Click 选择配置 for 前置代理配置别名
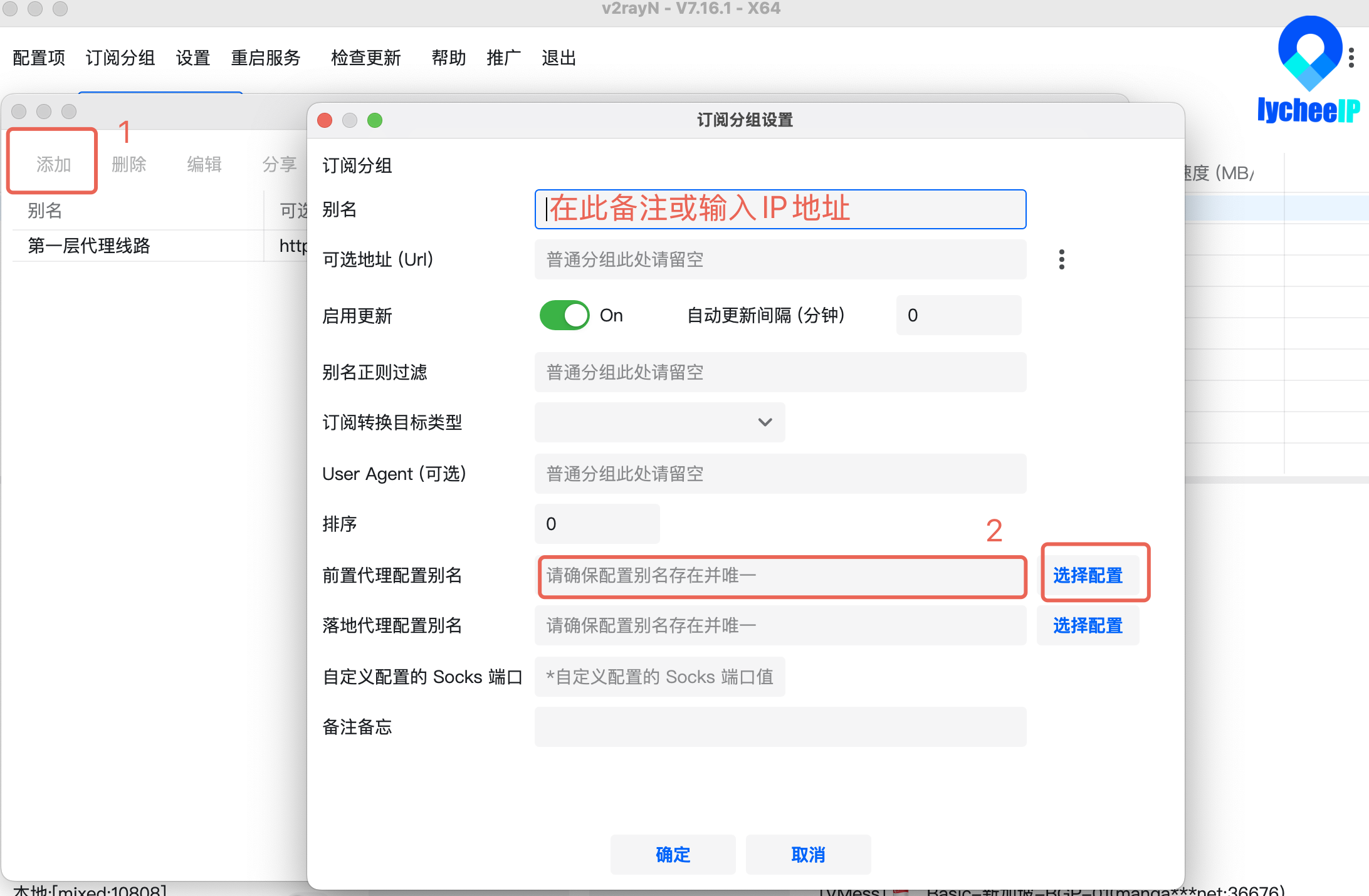The height and width of the screenshot is (896, 1369). [1088, 575]
